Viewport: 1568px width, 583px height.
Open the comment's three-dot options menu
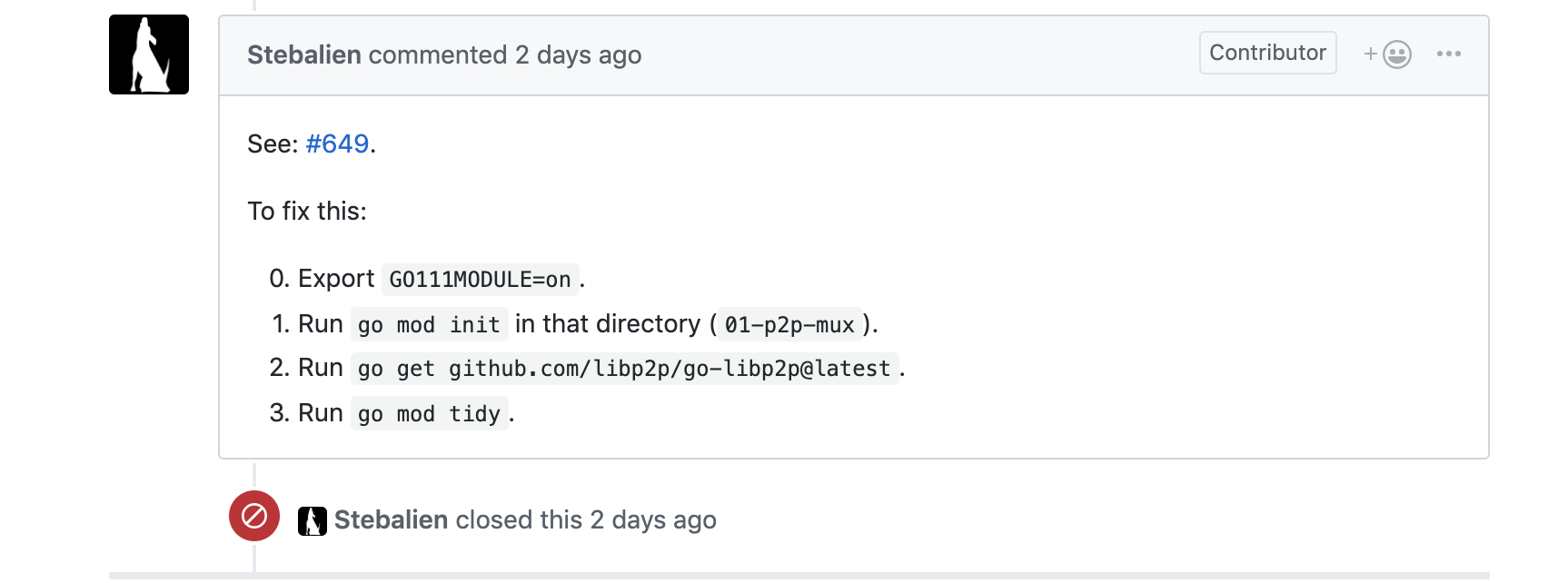coord(1449,54)
